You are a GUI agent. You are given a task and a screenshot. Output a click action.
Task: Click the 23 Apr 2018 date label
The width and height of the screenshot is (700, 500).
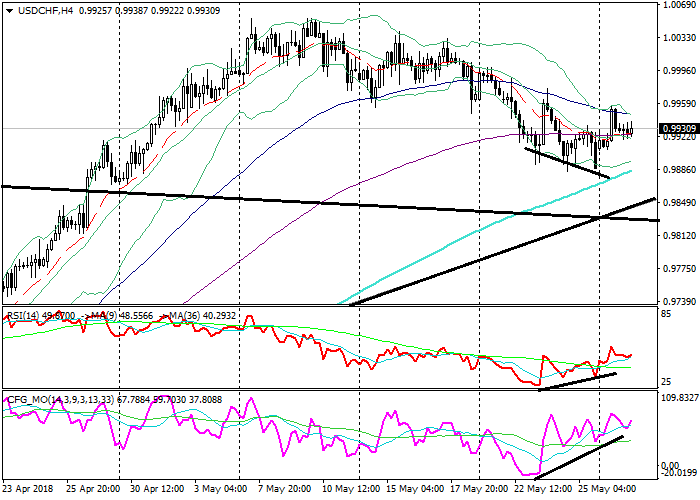[x=27, y=491]
